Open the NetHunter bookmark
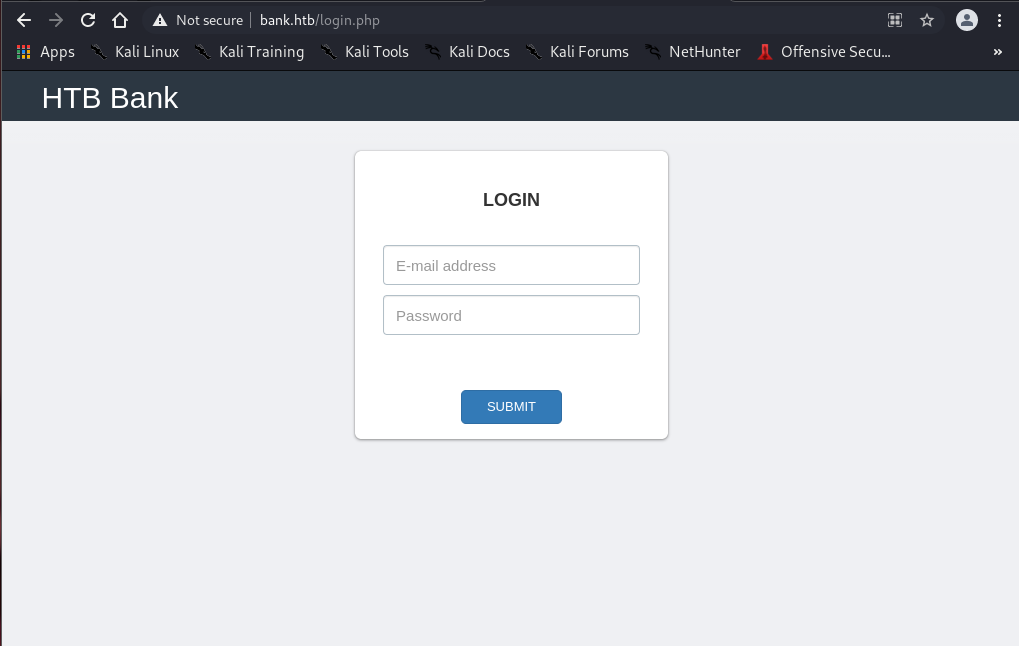 pyautogui.click(x=693, y=52)
